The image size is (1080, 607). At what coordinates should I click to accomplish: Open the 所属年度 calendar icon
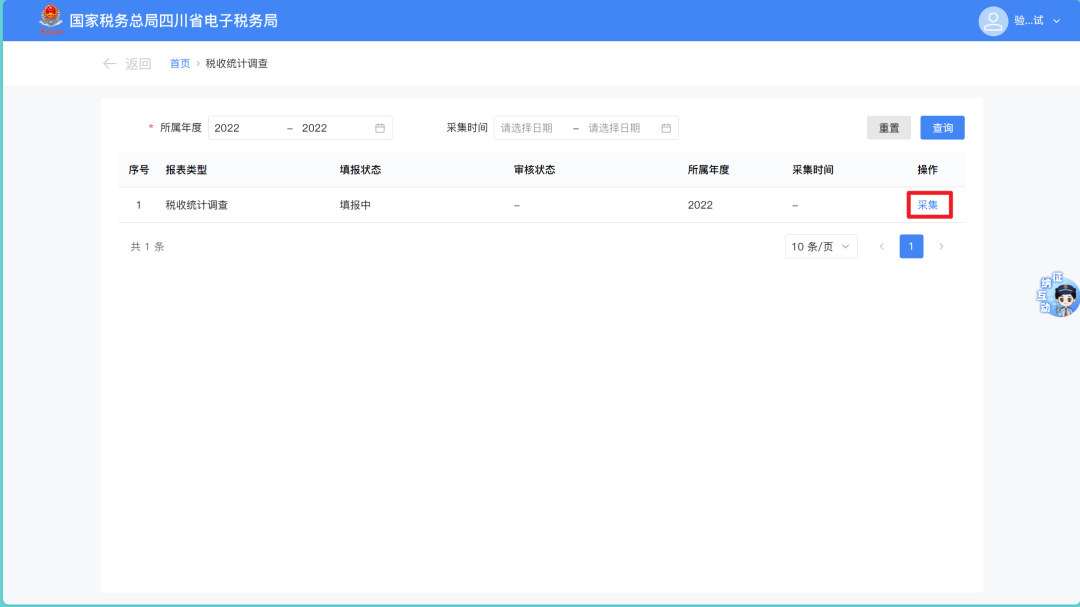click(x=380, y=128)
